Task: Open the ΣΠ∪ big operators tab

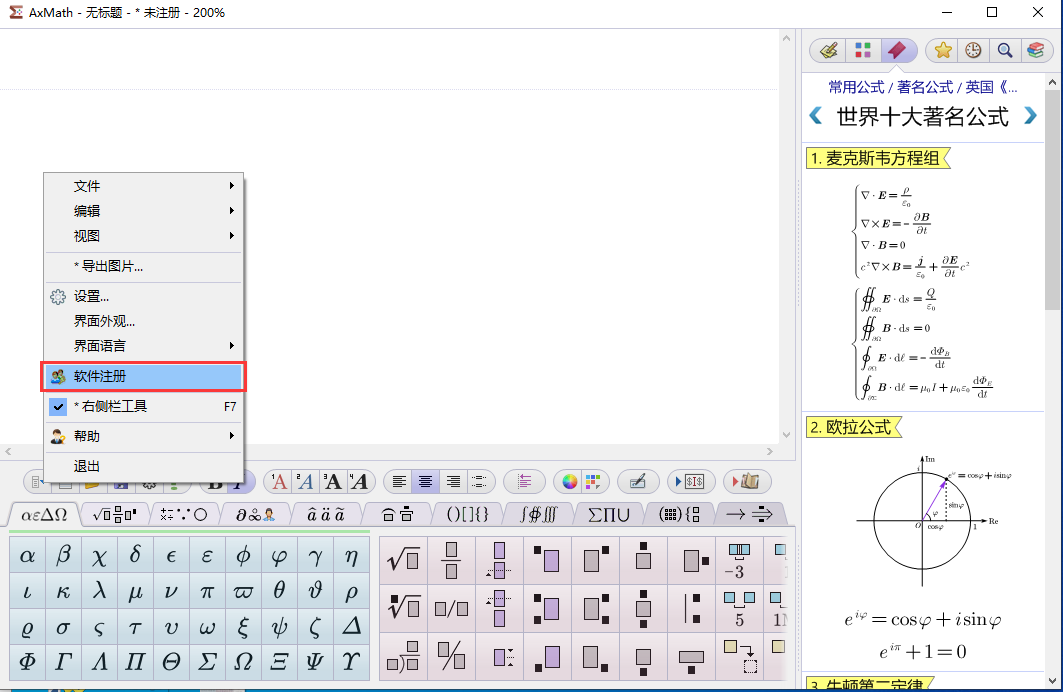Action: (x=609, y=515)
